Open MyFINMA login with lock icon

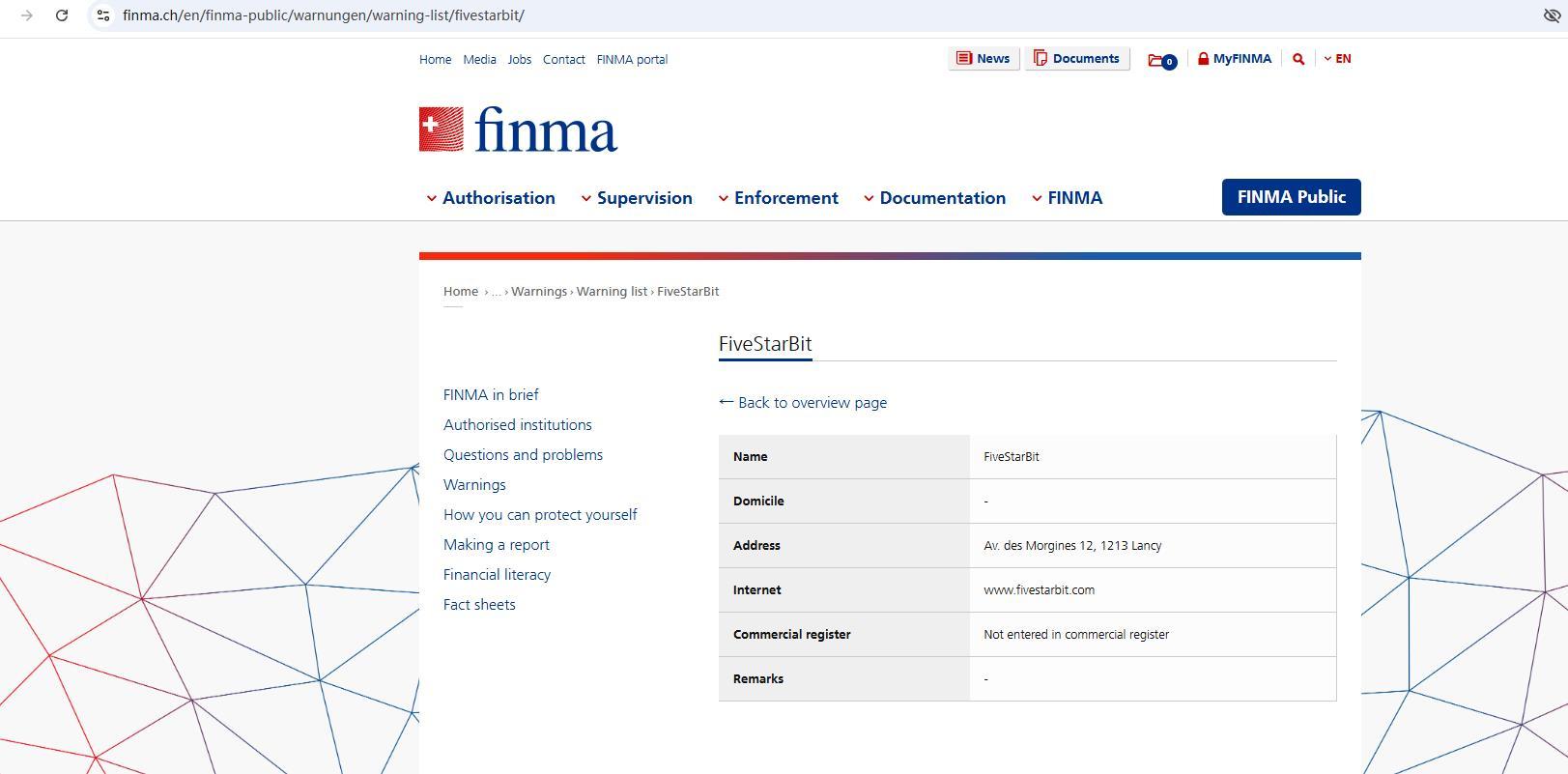tap(1235, 59)
